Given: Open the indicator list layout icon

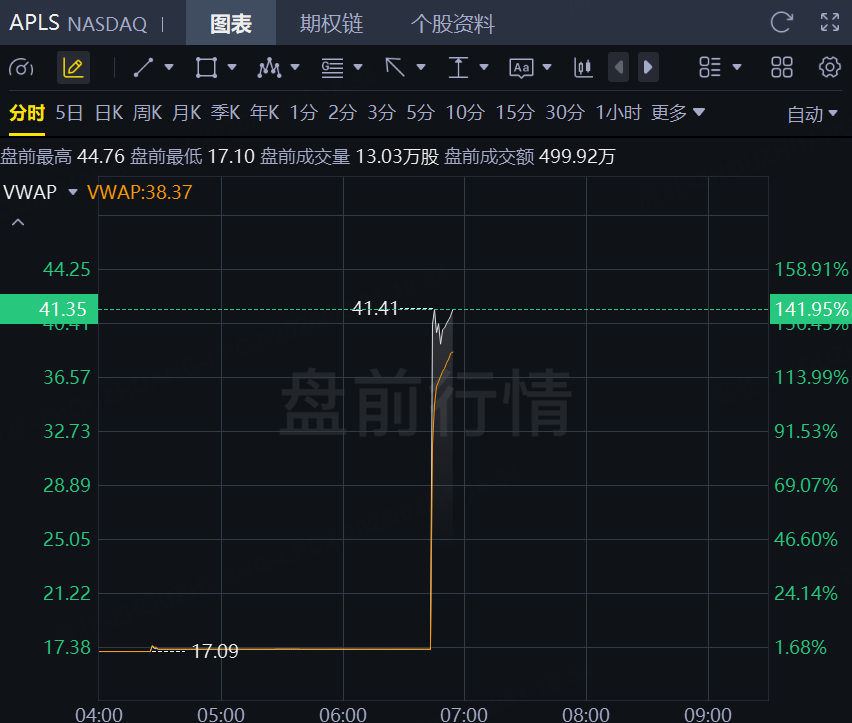Looking at the screenshot, I should (710, 68).
